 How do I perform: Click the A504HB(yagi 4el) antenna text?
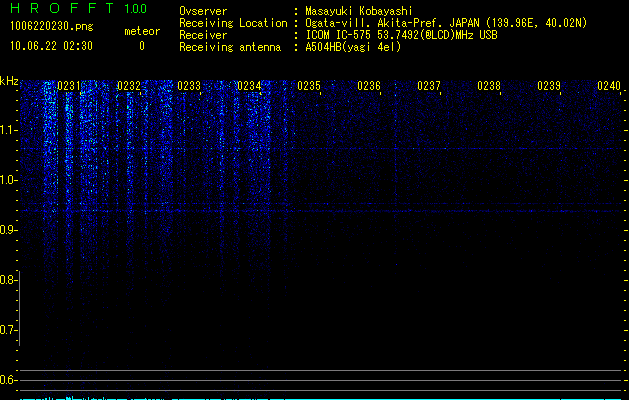click(353, 47)
